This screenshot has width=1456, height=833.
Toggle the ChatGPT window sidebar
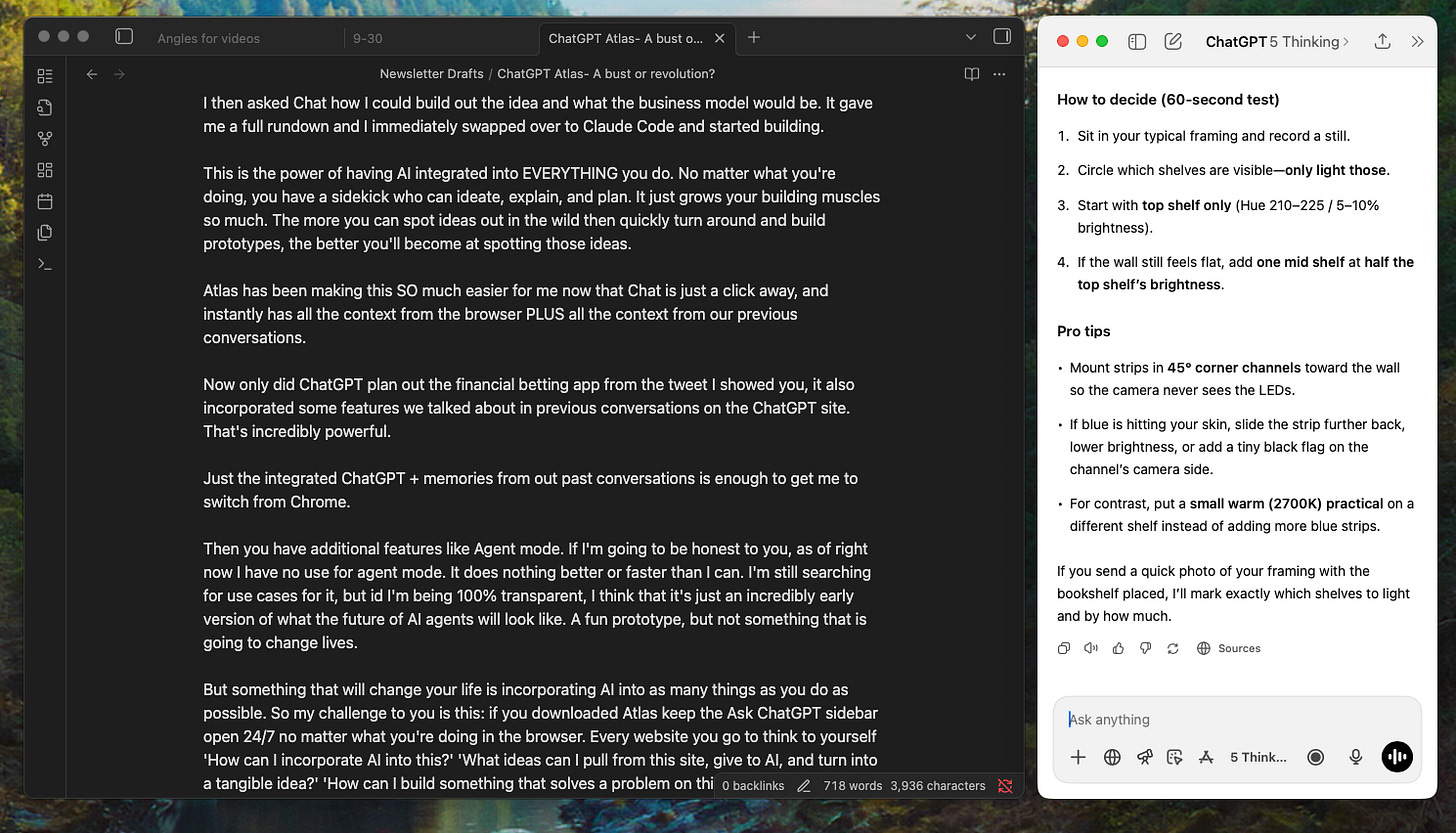1137,42
